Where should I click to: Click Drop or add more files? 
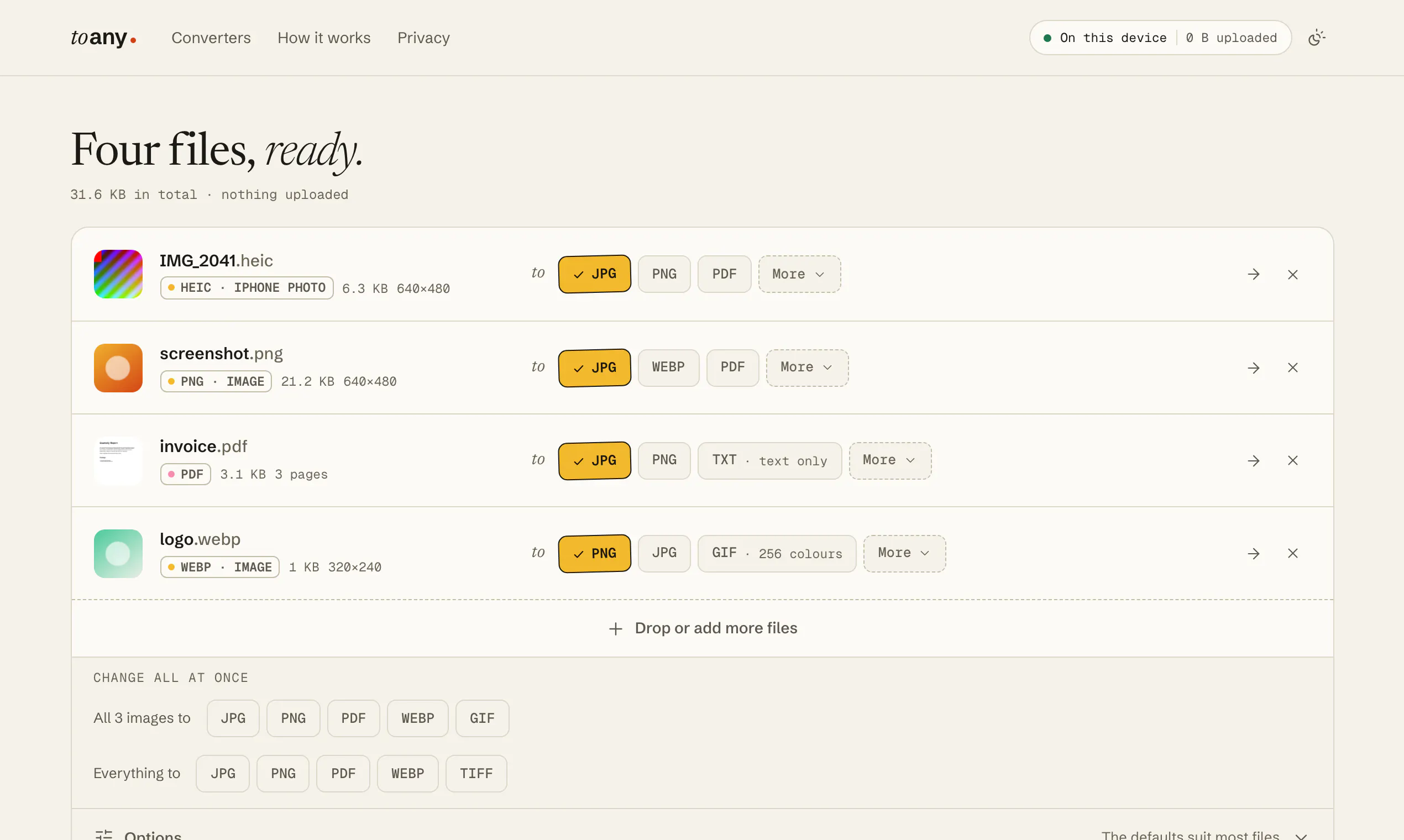point(703,628)
